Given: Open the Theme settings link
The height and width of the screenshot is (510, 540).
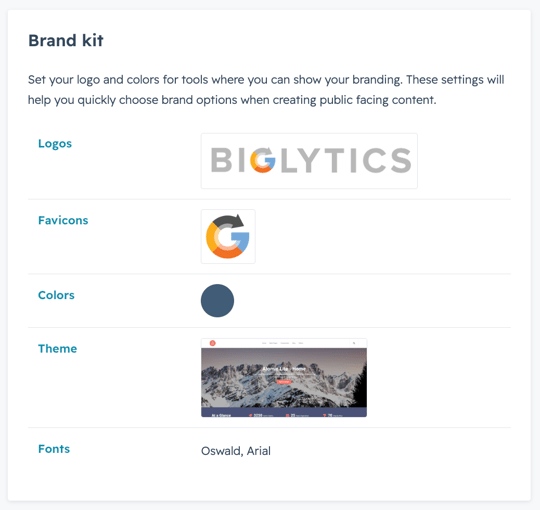Looking at the screenshot, I should (x=58, y=348).
